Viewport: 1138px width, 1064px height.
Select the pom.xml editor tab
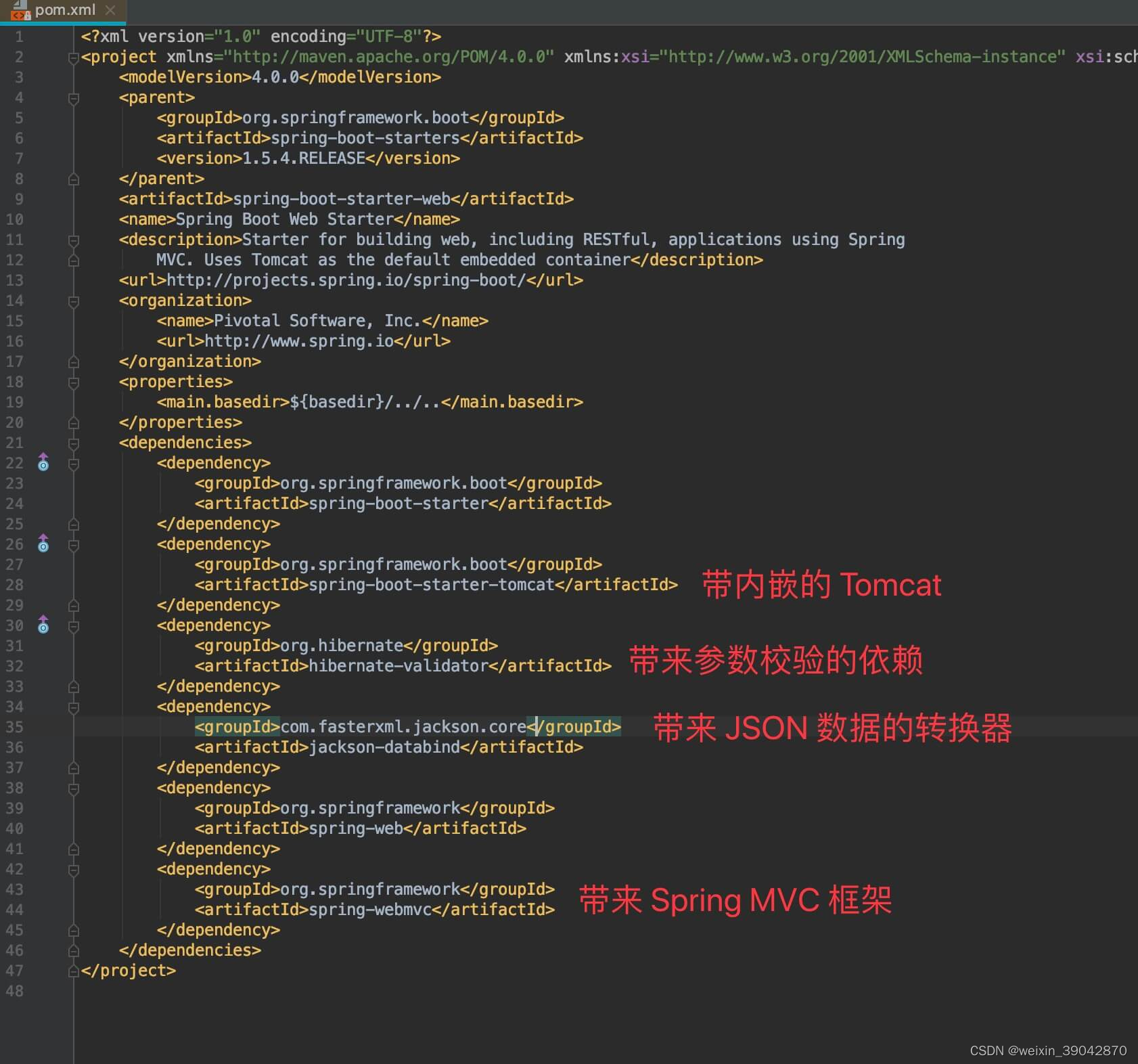point(64,11)
